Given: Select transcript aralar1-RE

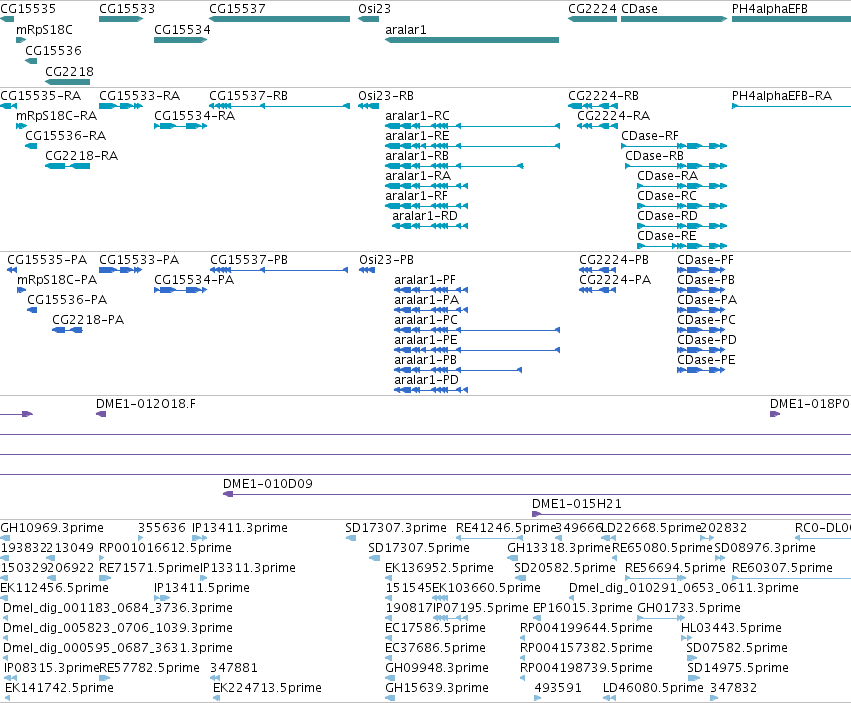Looking at the screenshot, I should coord(472,146).
